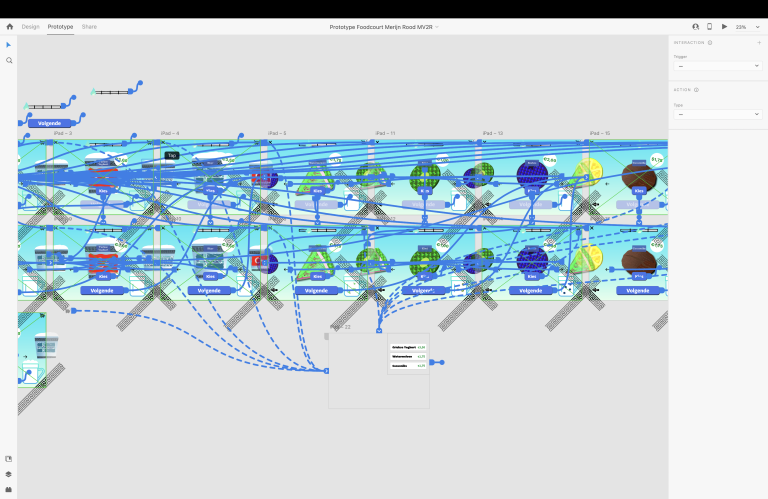The image size is (768, 499).
Task: Click the user profile invite icon
Action: [695, 27]
